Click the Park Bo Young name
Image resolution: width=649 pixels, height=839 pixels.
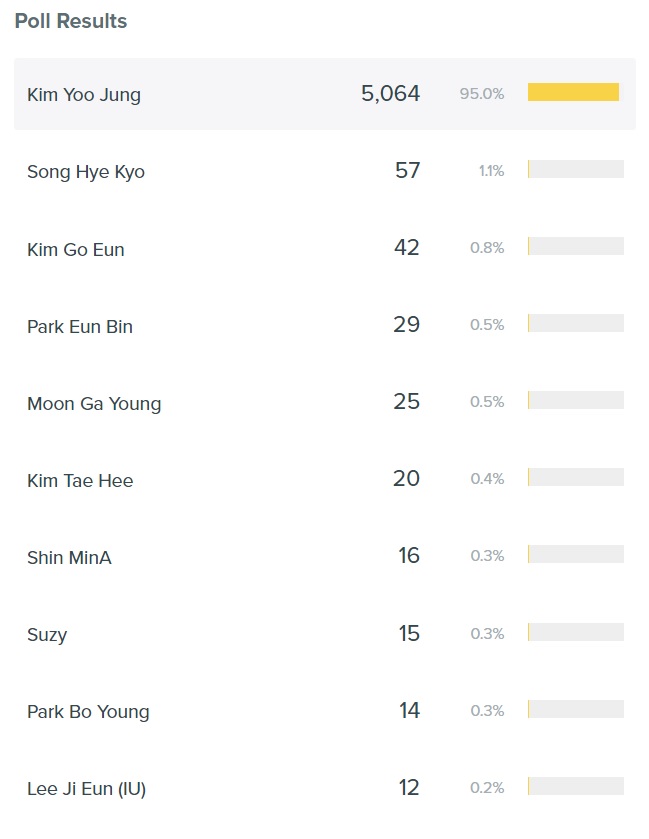pyautogui.click(x=88, y=712)
